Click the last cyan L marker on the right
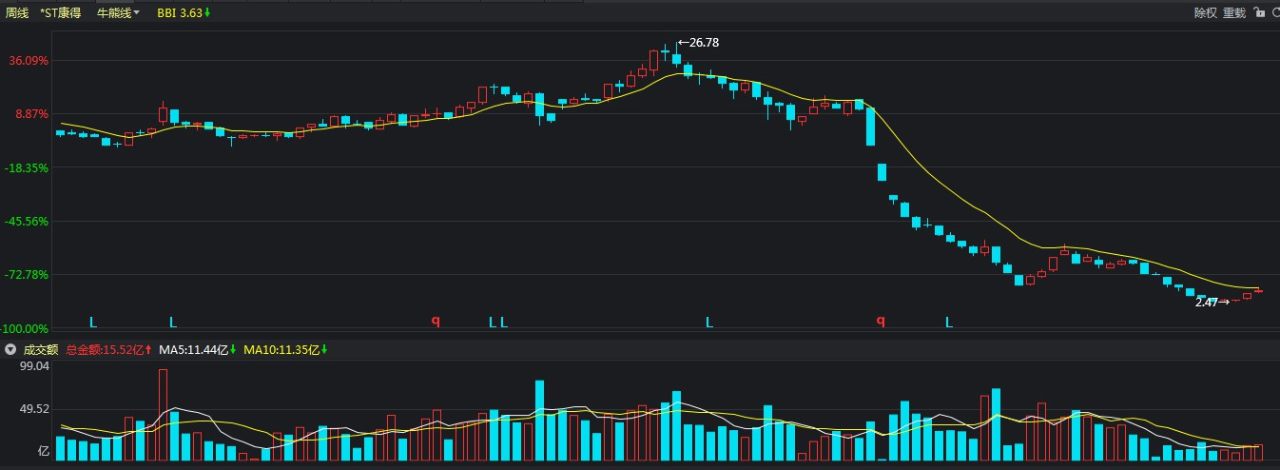Screen dimensions: 1280x470 [949, 322]
